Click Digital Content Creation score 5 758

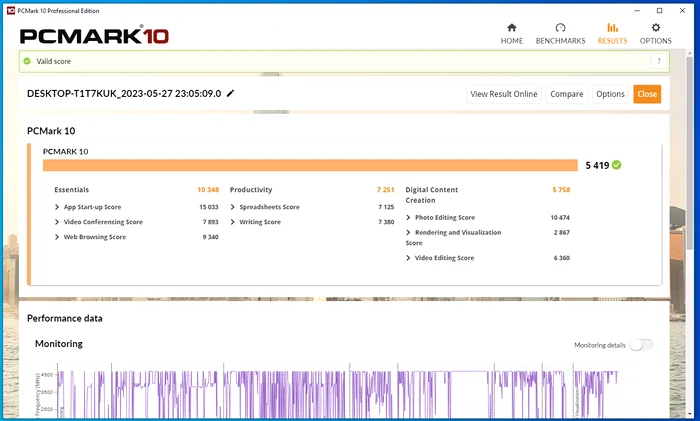561,190
